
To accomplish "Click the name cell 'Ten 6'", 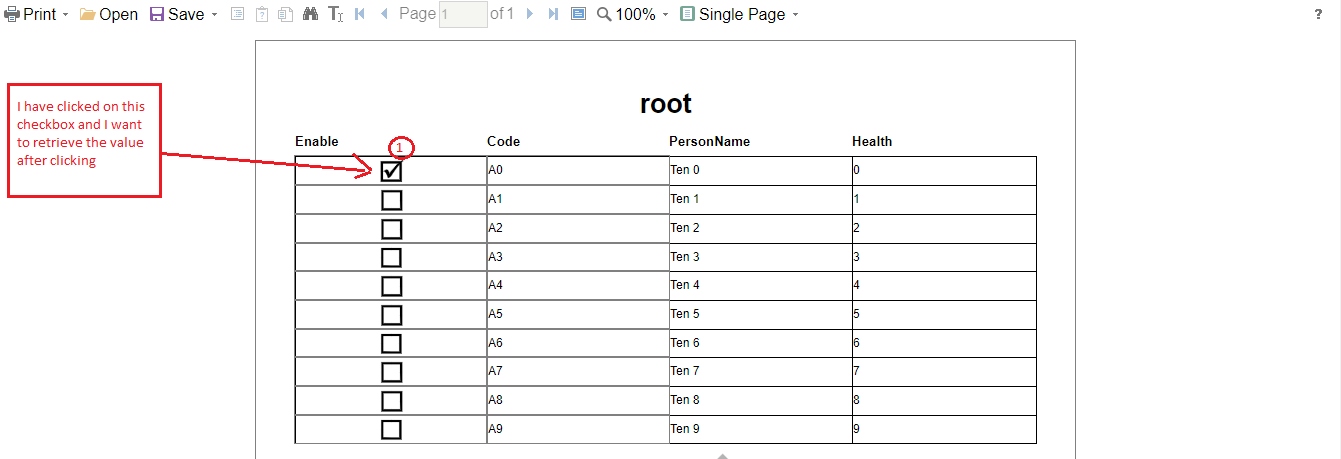I will (x=760, y=343).
